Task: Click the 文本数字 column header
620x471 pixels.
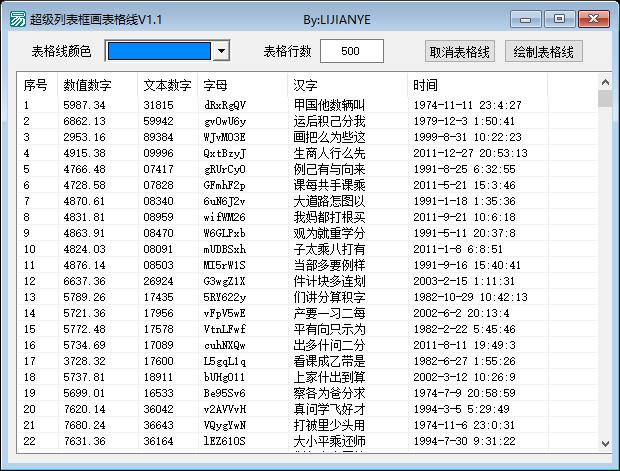Action: 167,85
